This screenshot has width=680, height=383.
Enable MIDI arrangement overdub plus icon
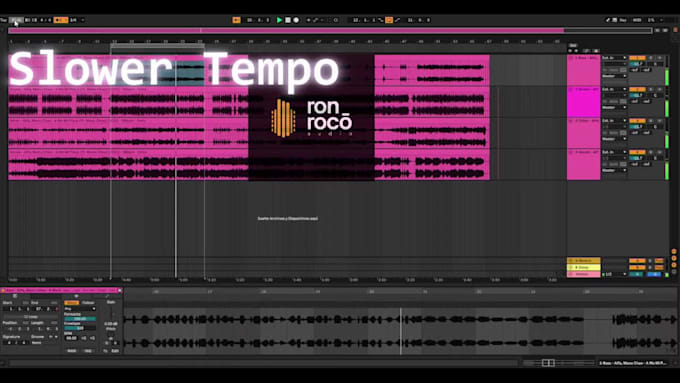pyautogui.click(x=309, y=20)
